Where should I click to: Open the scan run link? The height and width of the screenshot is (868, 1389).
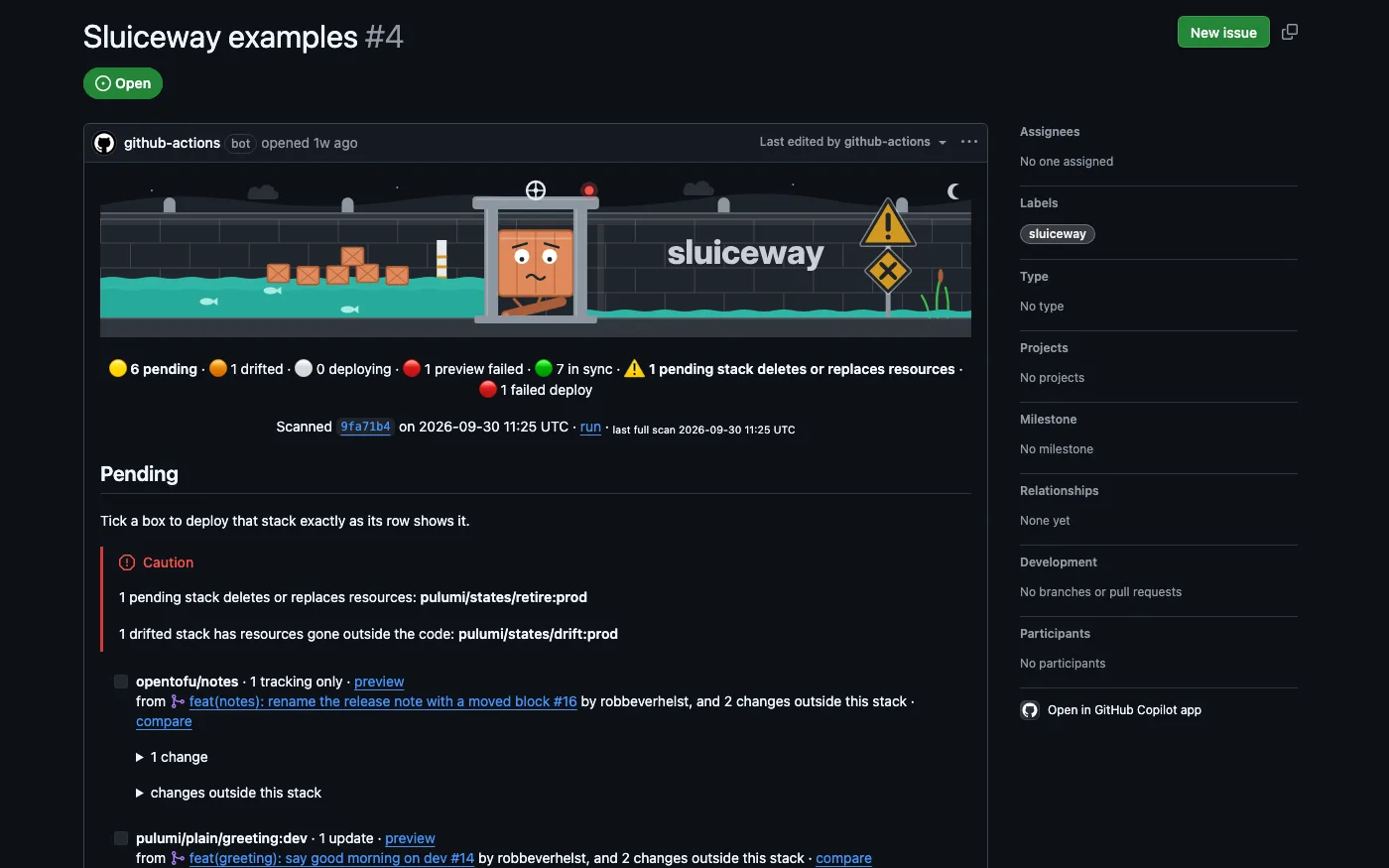[590, 427]
